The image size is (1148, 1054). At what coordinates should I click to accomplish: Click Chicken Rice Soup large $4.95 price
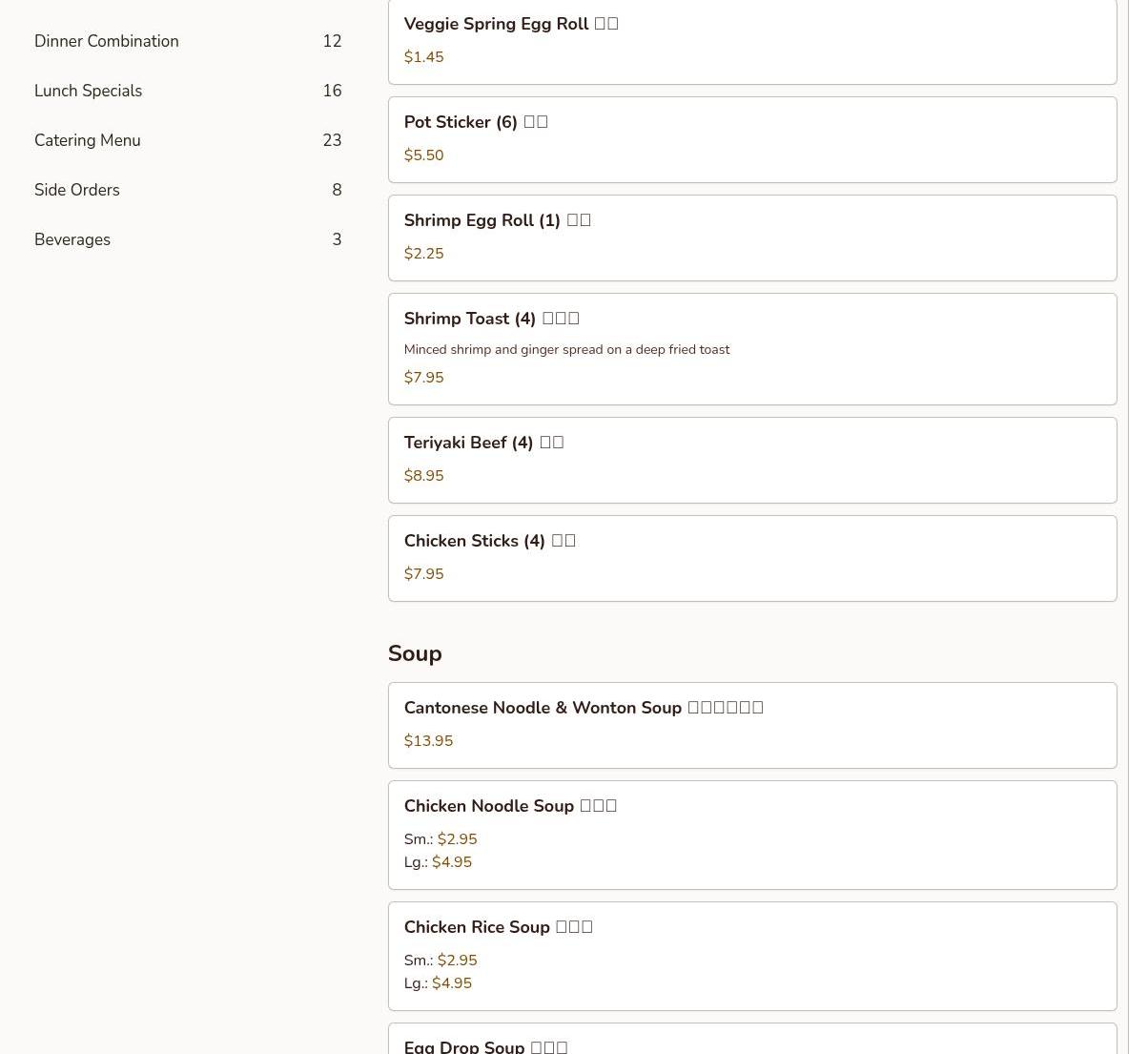pyautogui.click(x=452, y=983)
